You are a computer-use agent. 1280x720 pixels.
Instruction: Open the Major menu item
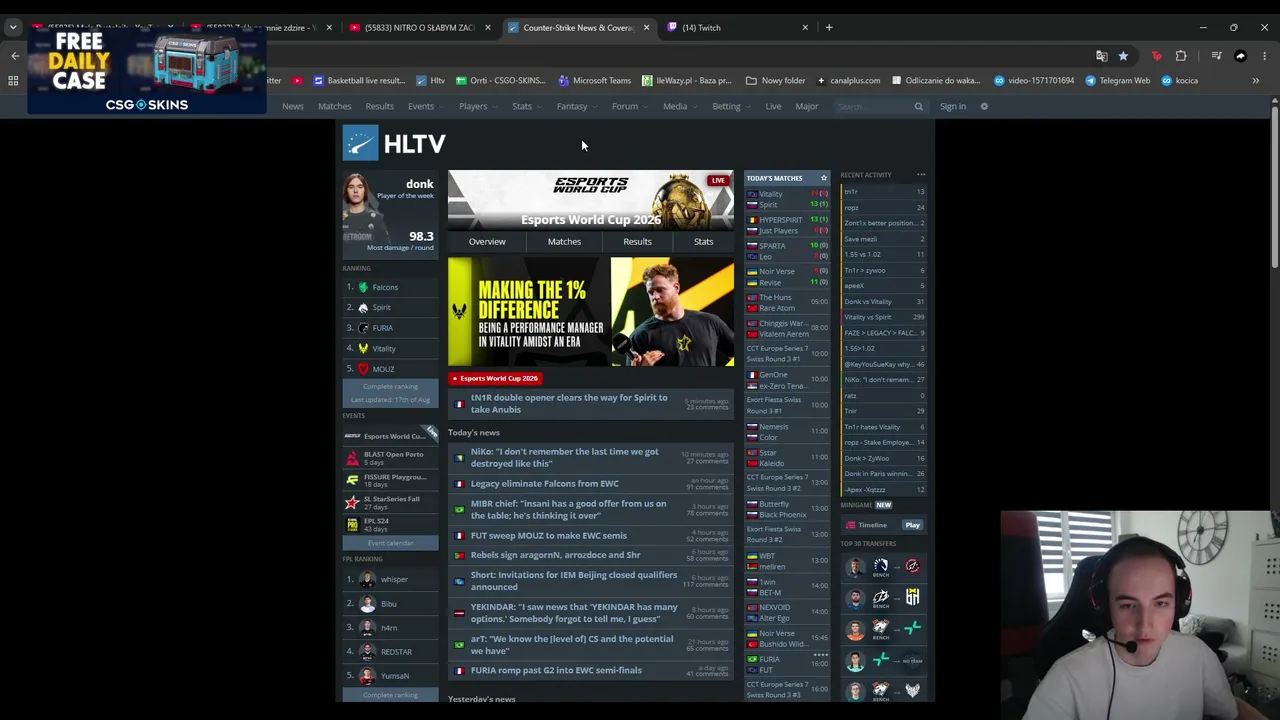click(806, 106)
